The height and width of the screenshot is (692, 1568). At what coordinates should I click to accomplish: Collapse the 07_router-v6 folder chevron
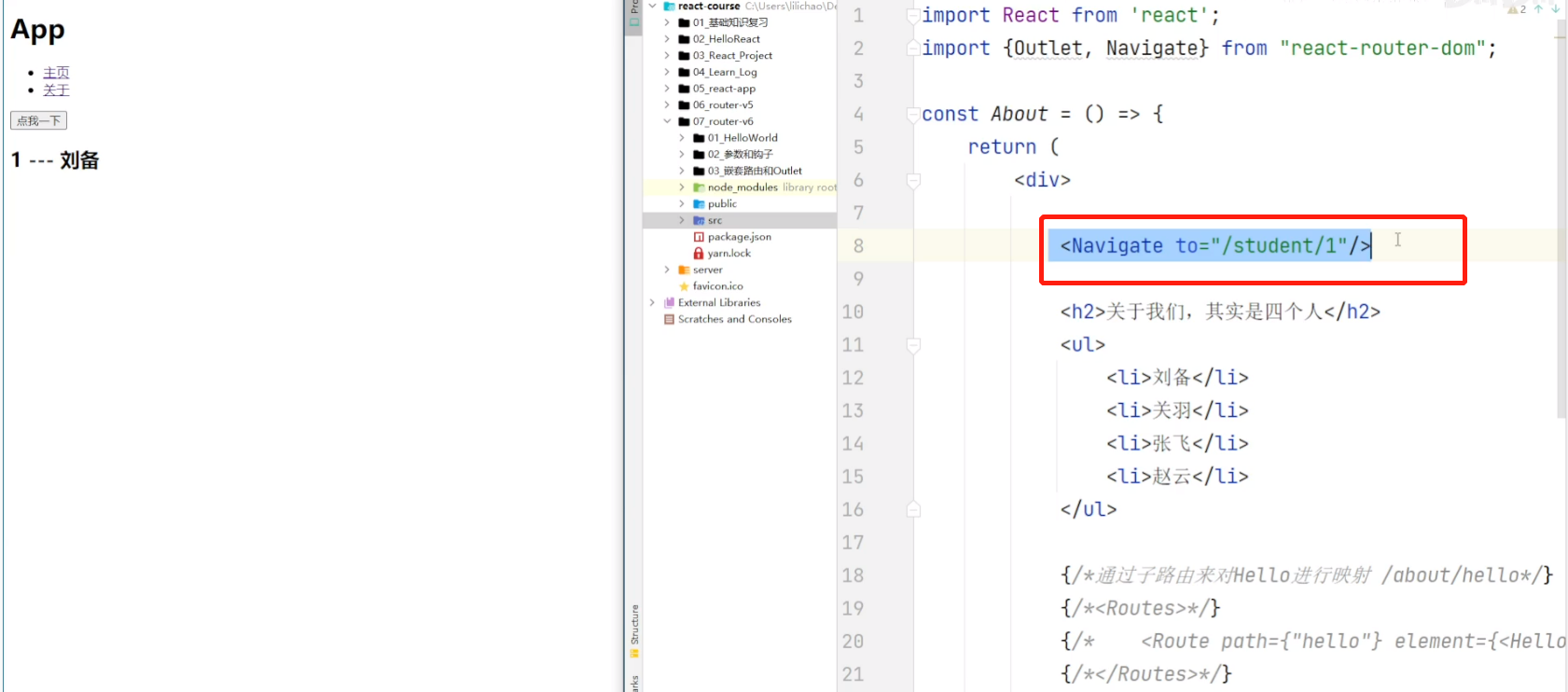coord(667,121)
